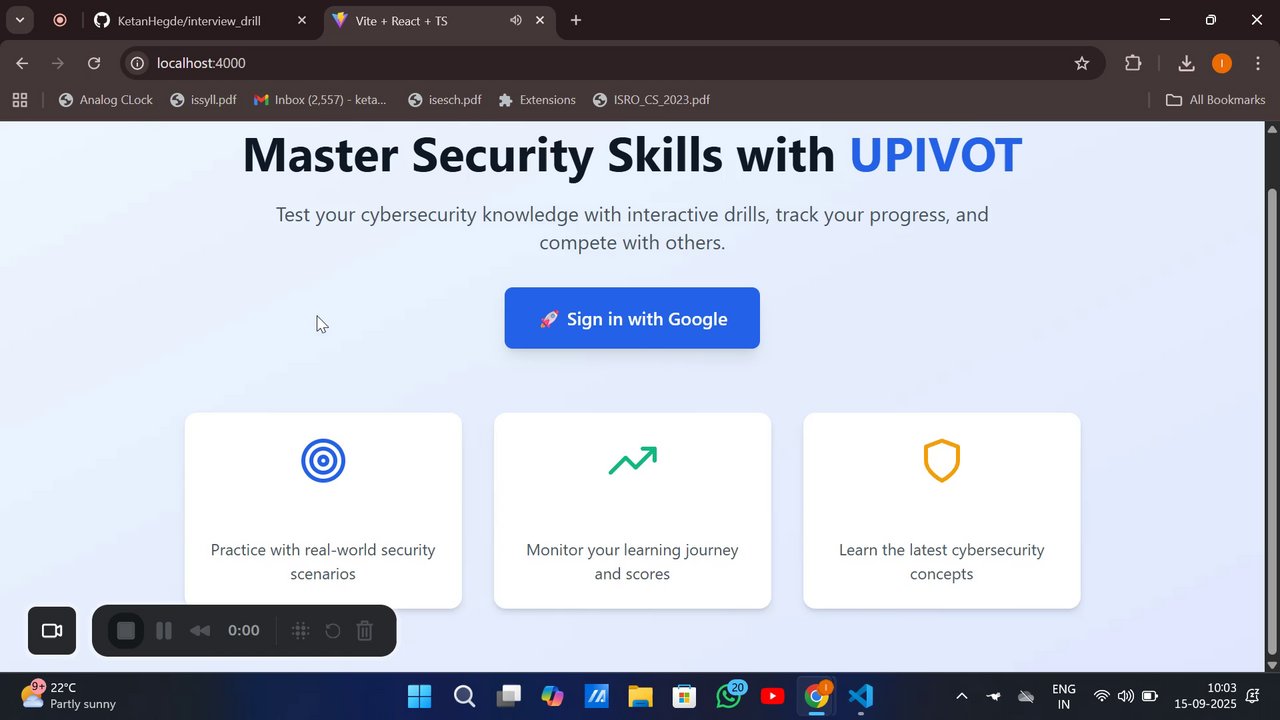Open a new browser tab
Screen dimensions: 1280x720
576,20
